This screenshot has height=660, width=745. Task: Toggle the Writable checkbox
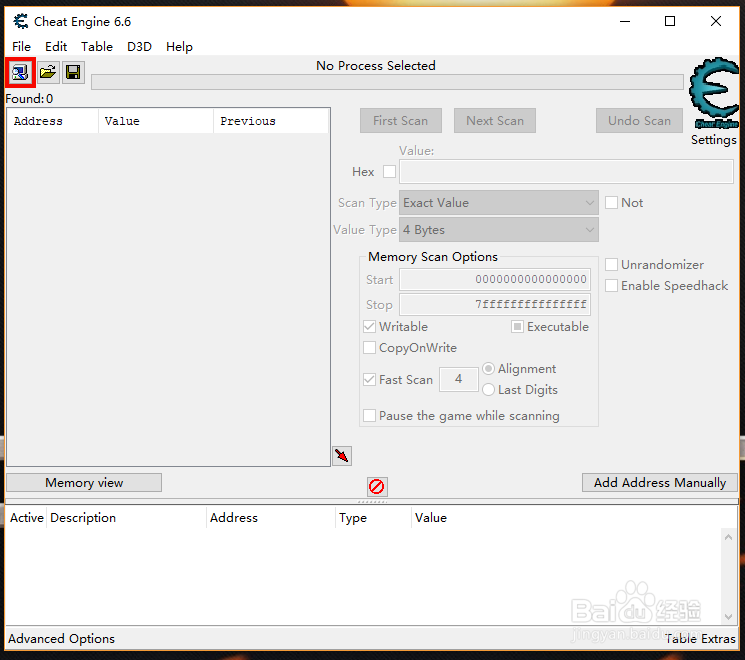pos(369,327)
